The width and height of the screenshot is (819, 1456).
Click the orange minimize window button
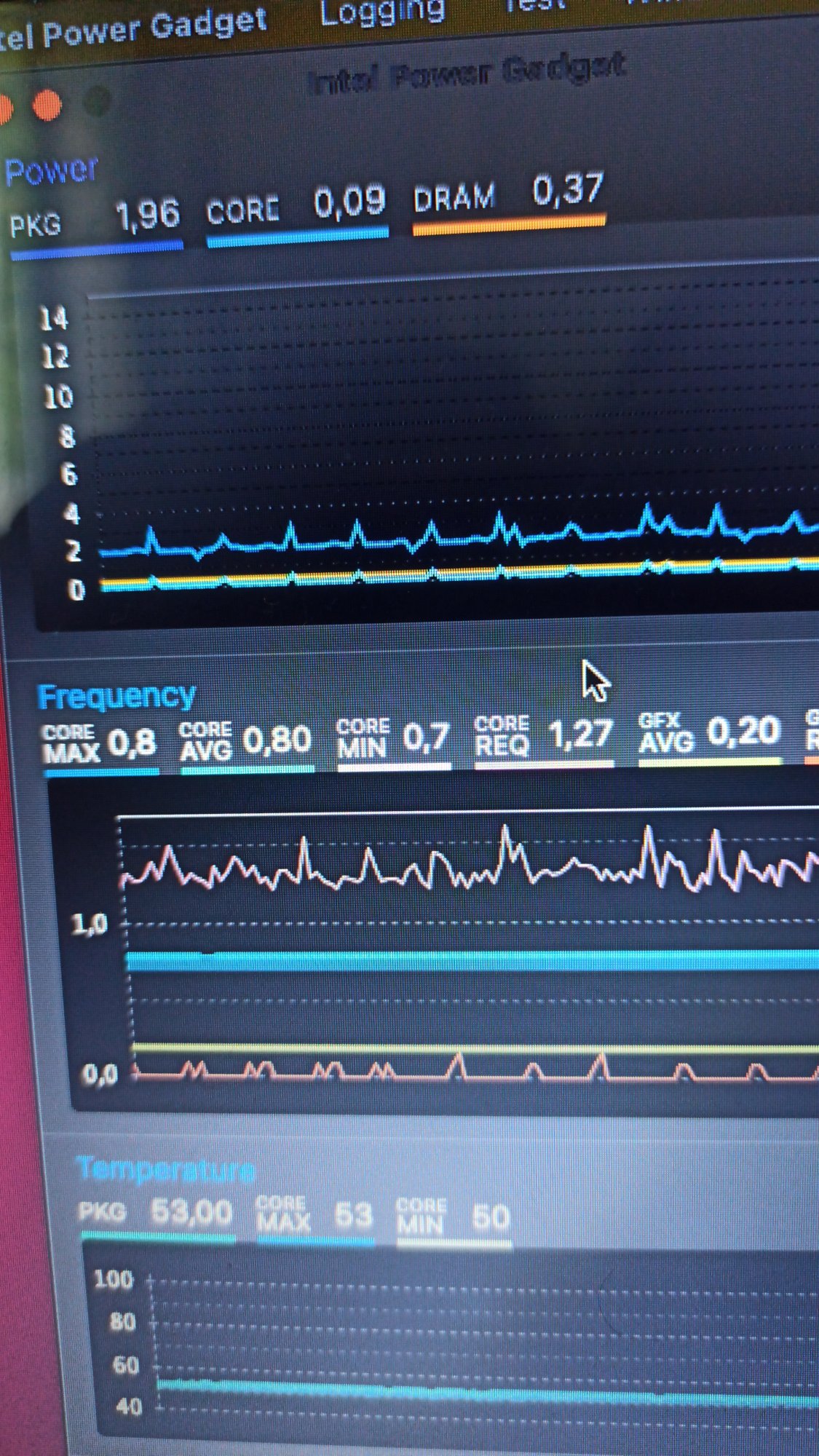[47, 106]
